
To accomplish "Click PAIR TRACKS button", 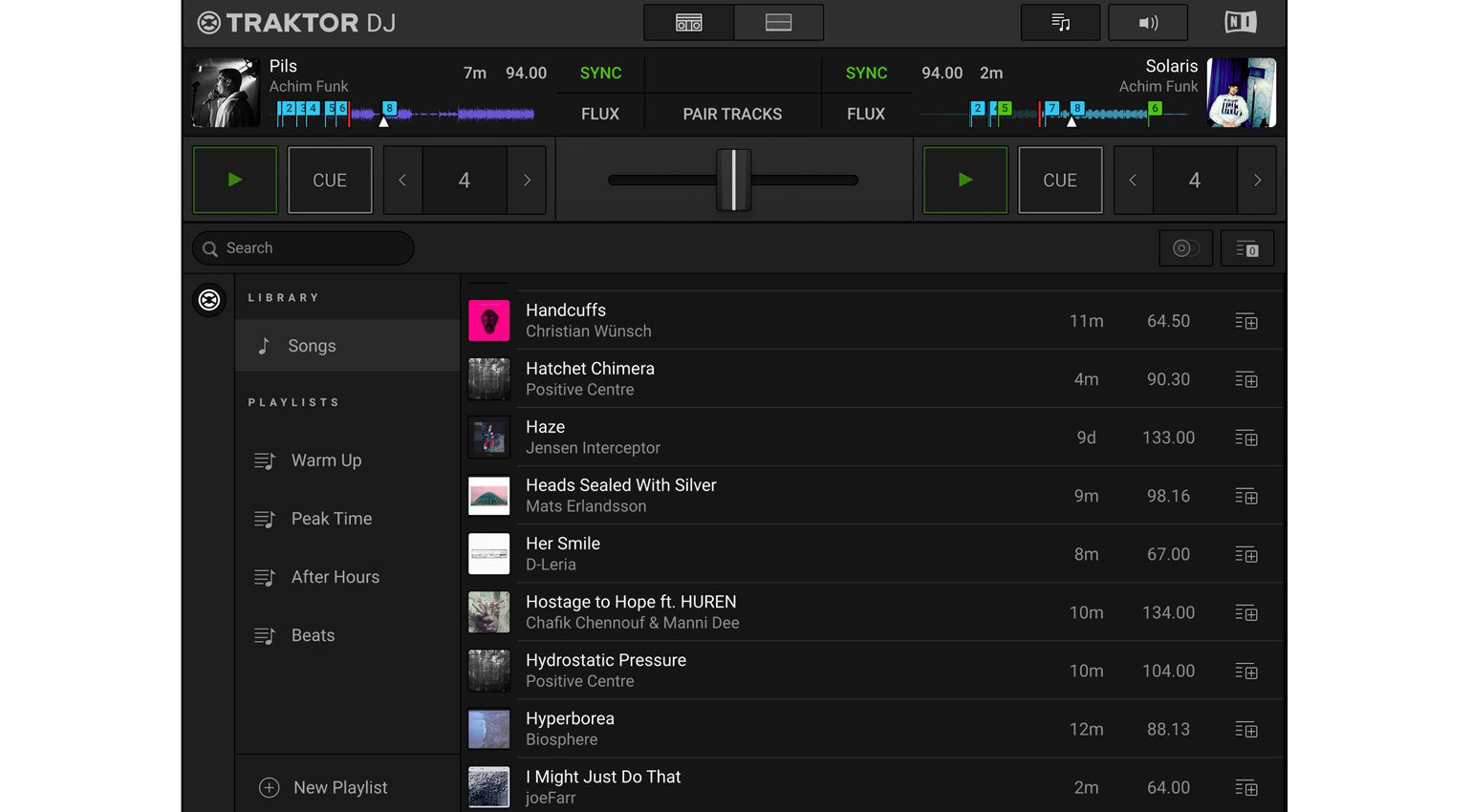I will coord(732,114).
